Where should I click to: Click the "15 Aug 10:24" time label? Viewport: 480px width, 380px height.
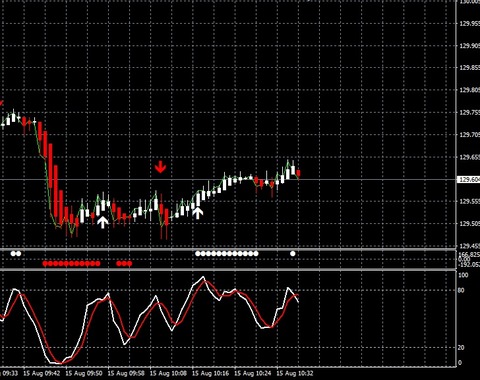(x=253, y=373)
